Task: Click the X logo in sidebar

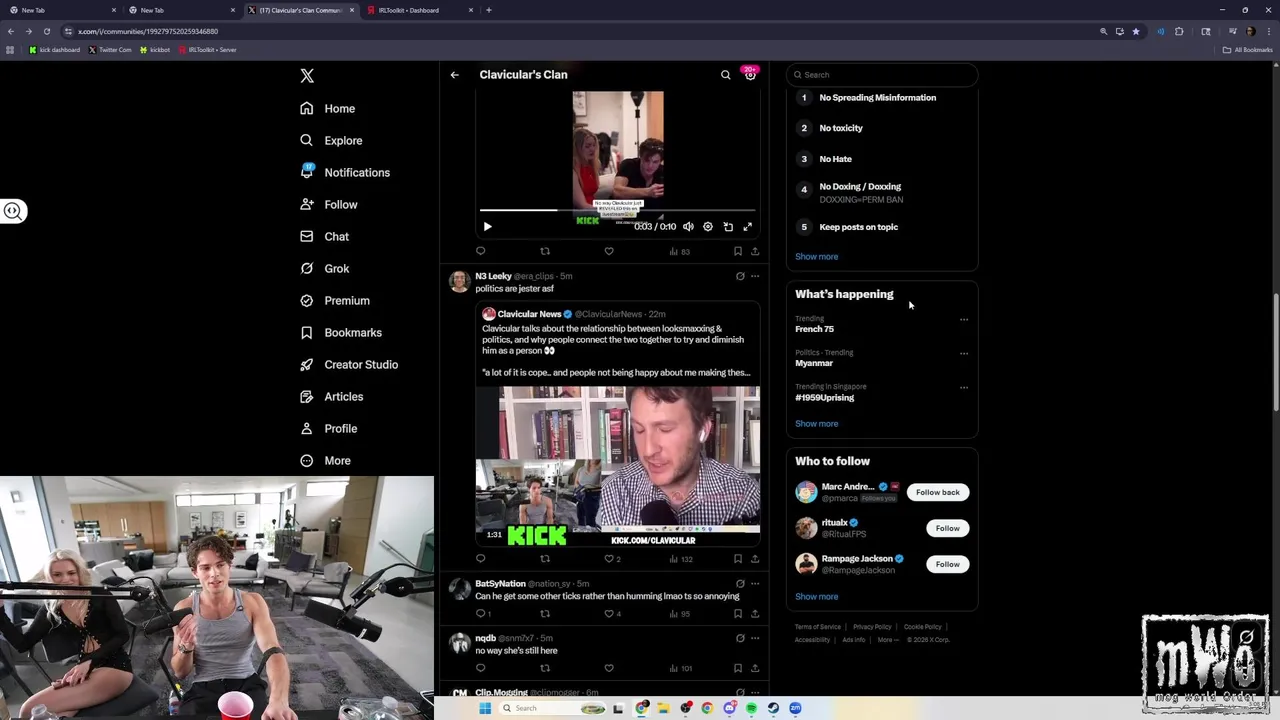Action: click(x=307, y=76)
